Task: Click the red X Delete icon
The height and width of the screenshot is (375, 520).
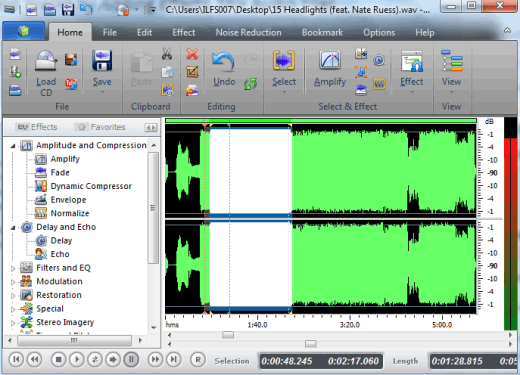Action: coord(192,54)
